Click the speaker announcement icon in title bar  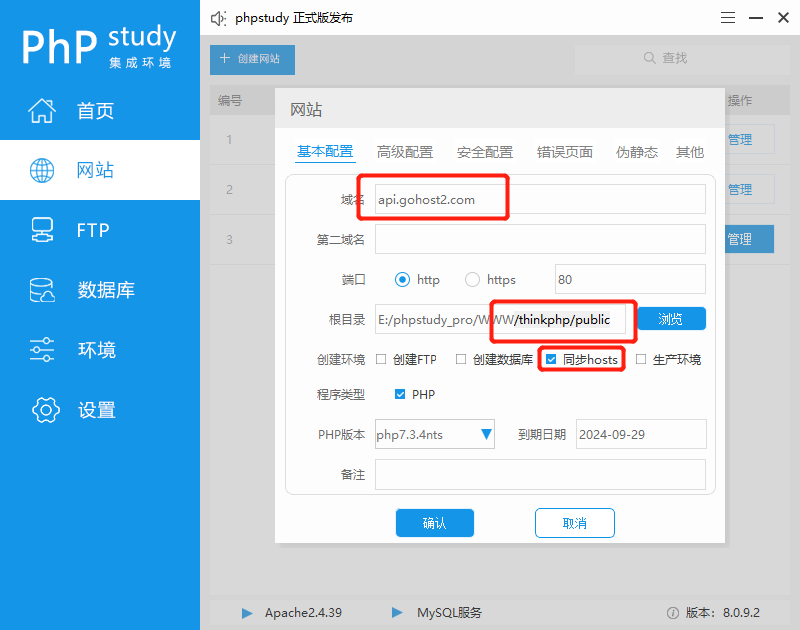[218, 18]
